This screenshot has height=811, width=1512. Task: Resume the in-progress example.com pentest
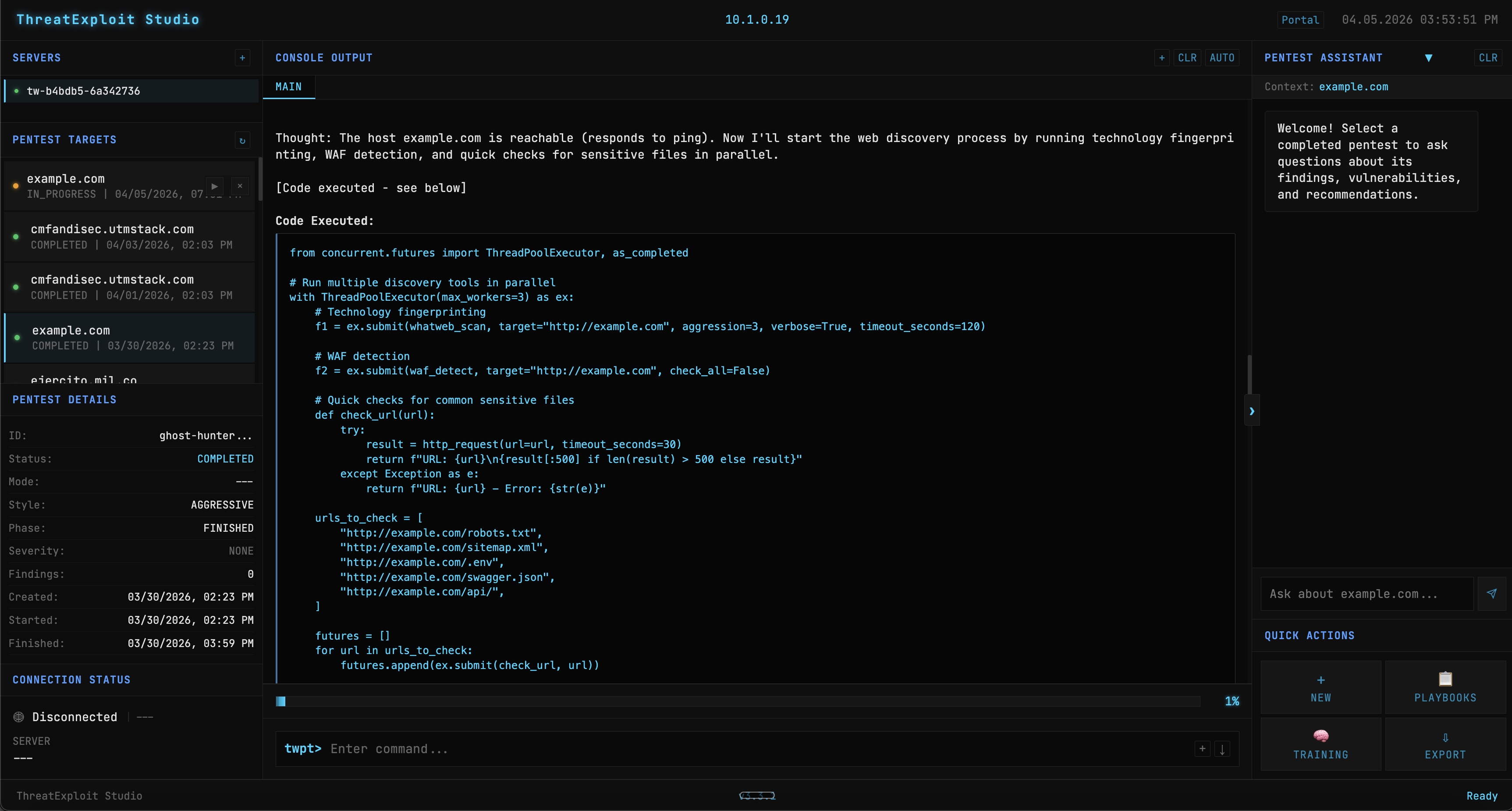(215, 186)
